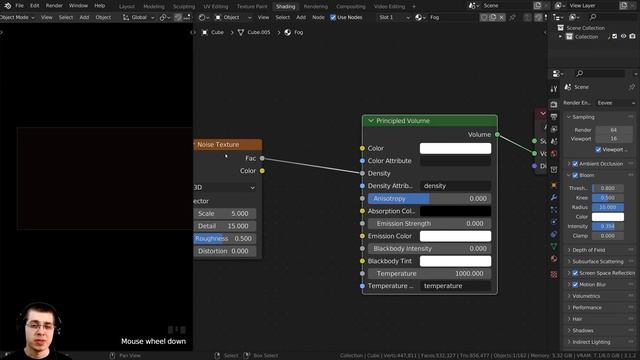Disable Screen Space Reflections checkbox
The width and height of the screenshot is (640, 360).
[x=575, y=273]
